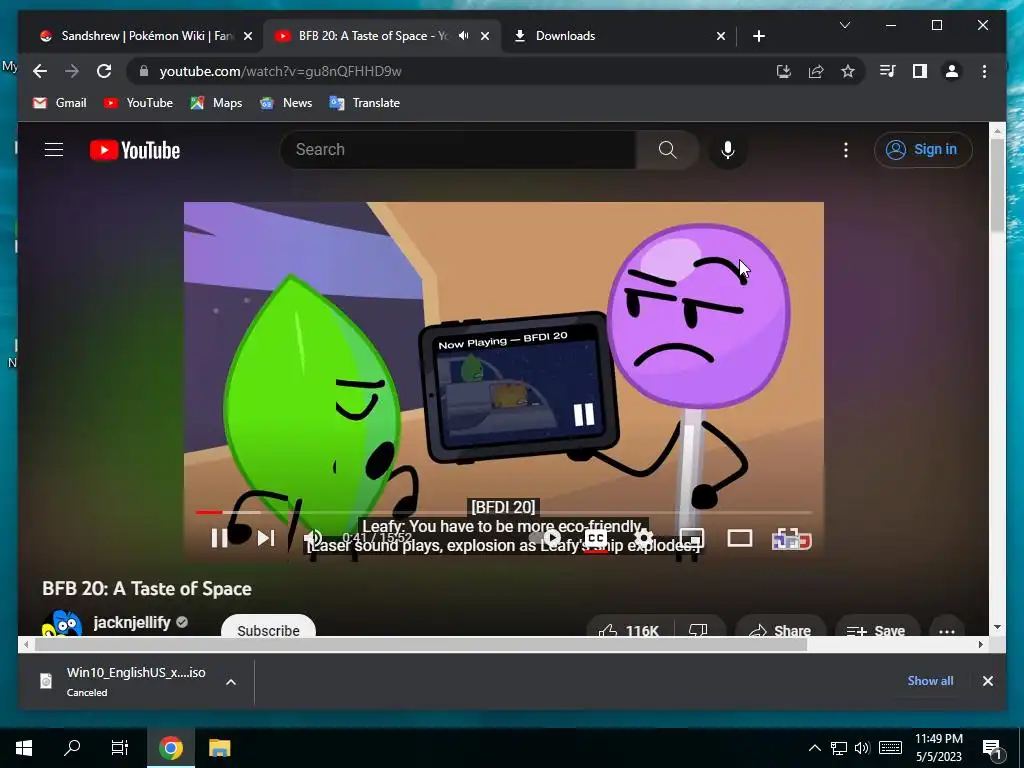Bookmark this page with star
This screenshot has width=1024, height=768.
pyautogui.click(x=848, y=71)
